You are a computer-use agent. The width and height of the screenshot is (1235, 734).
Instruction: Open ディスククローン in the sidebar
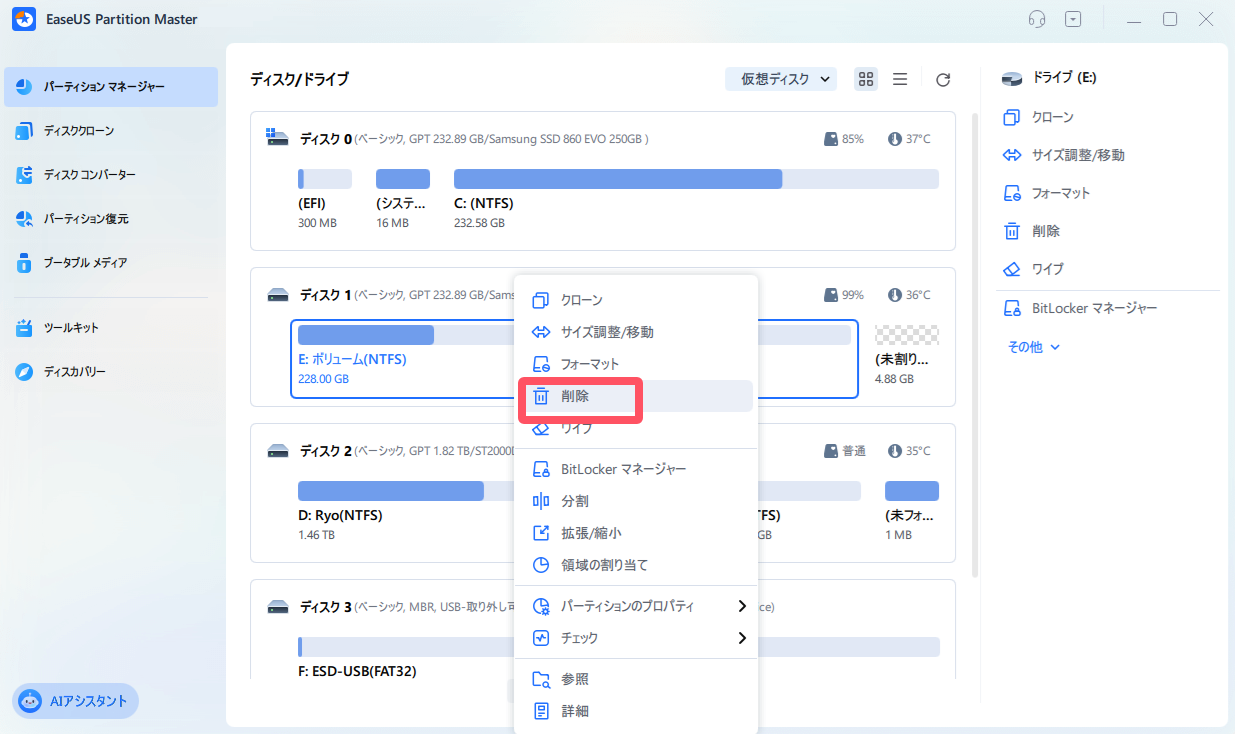78,131
